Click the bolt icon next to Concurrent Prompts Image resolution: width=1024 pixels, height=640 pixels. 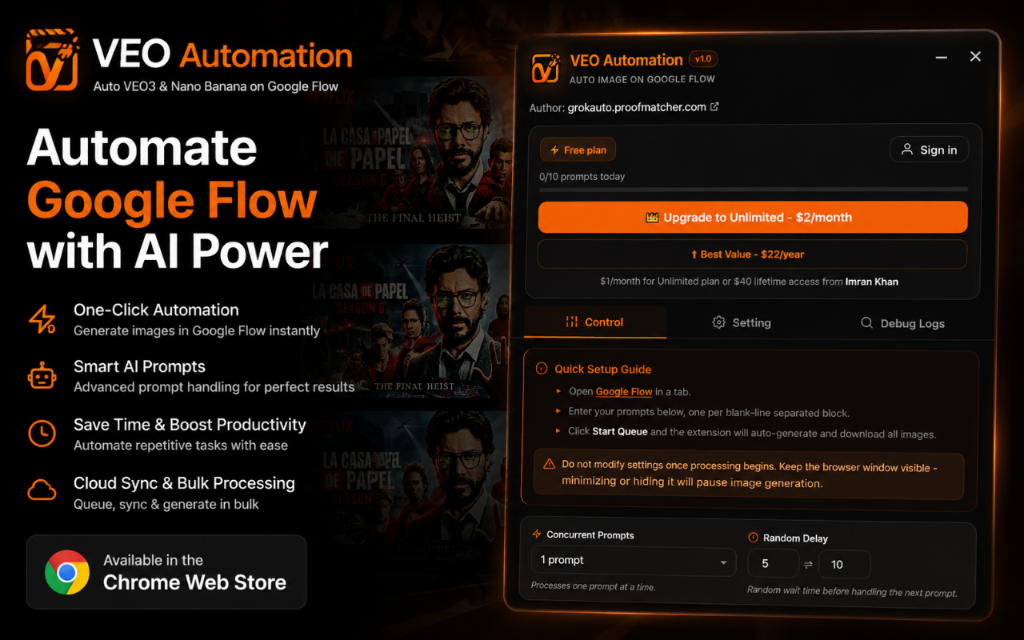click(537, 534)
